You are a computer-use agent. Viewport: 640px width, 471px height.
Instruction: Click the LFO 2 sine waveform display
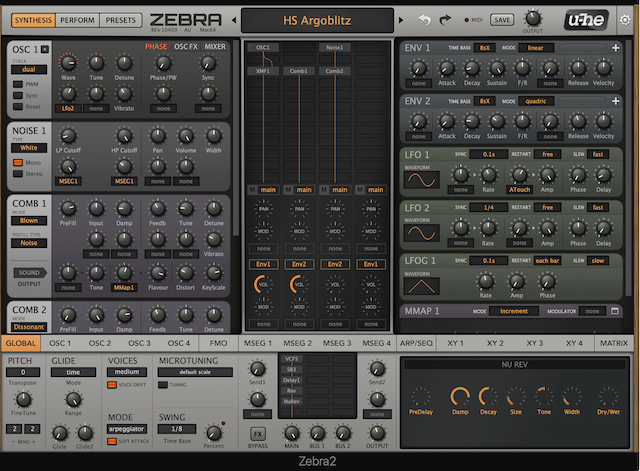[422, 233]
